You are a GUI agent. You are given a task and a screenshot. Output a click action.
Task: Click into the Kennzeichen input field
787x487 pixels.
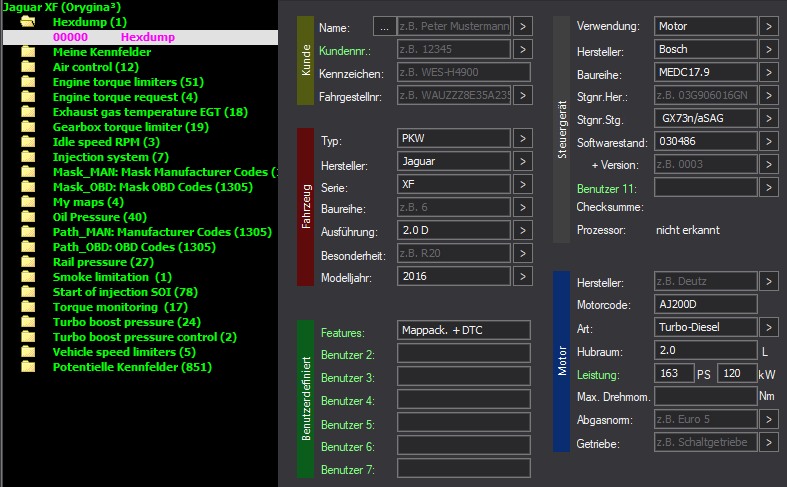click(464, 72)
